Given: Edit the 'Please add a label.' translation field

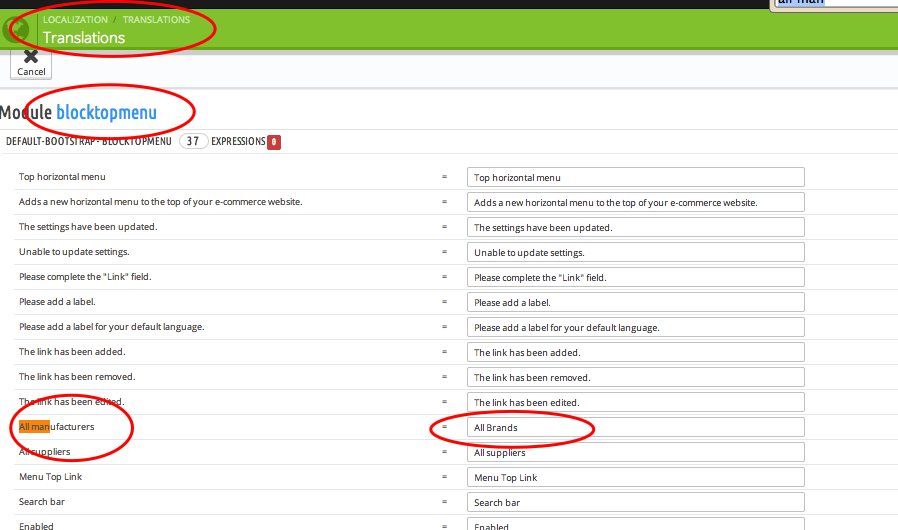Looking at the screenshot, I should (x=636, y=303).
